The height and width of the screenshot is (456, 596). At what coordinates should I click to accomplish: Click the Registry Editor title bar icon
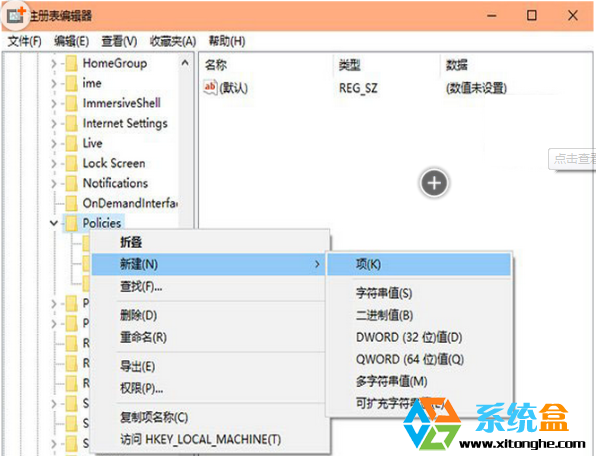point(16,15)
